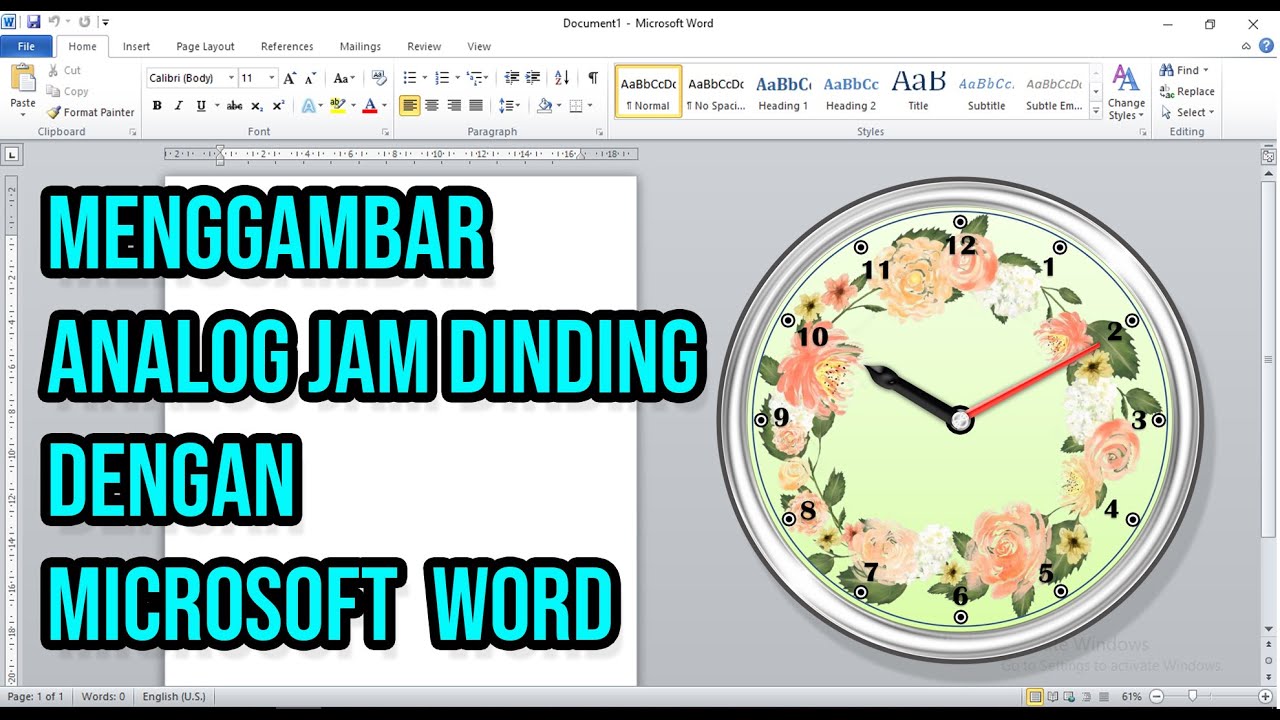Image resolution: width=1280 pixels, height=720 pixels.
Task: Click the Grow Font icon
Action: pyautogui.click(x=290, y=78)
